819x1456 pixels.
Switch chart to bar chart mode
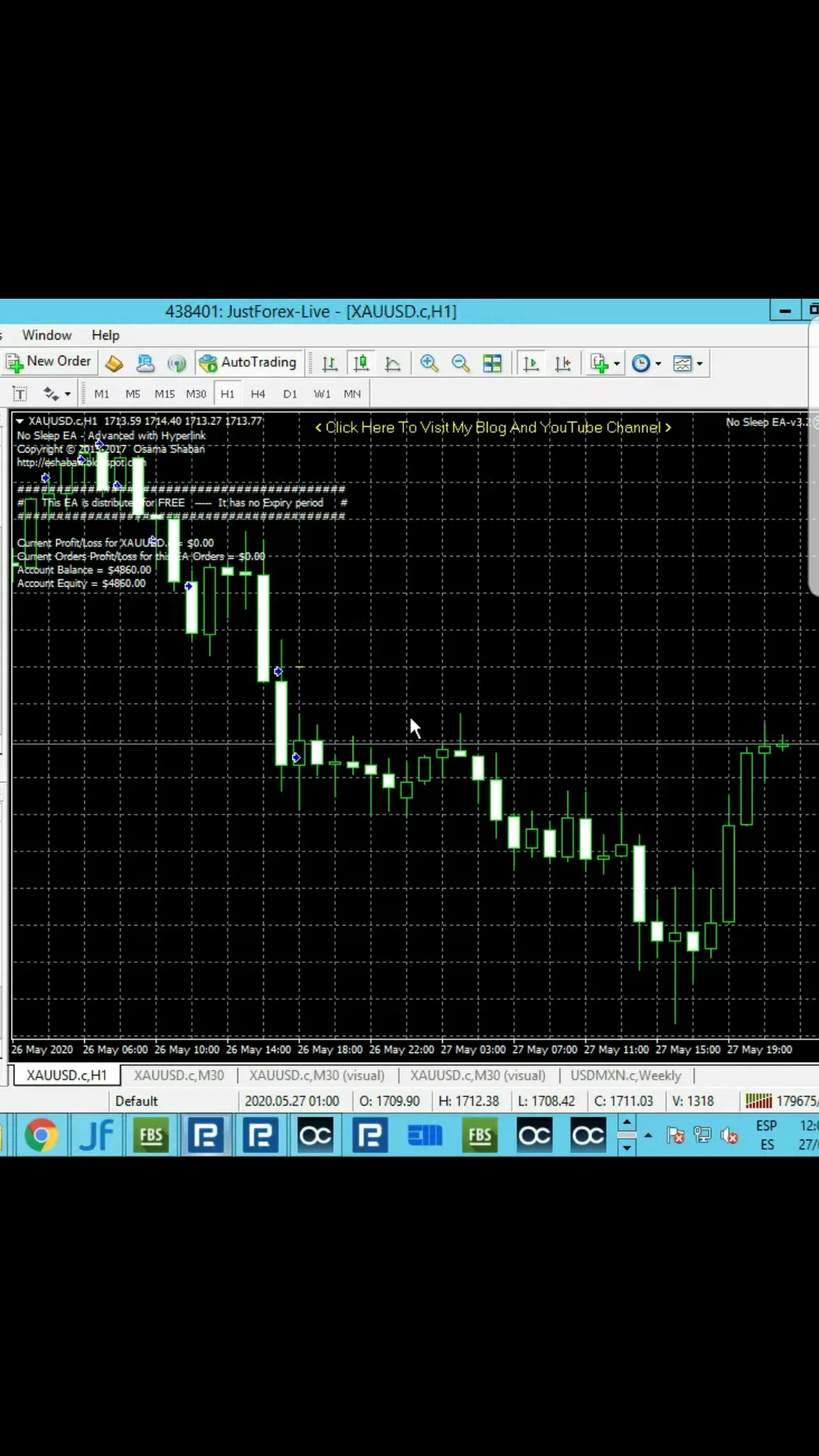(330, 364)
